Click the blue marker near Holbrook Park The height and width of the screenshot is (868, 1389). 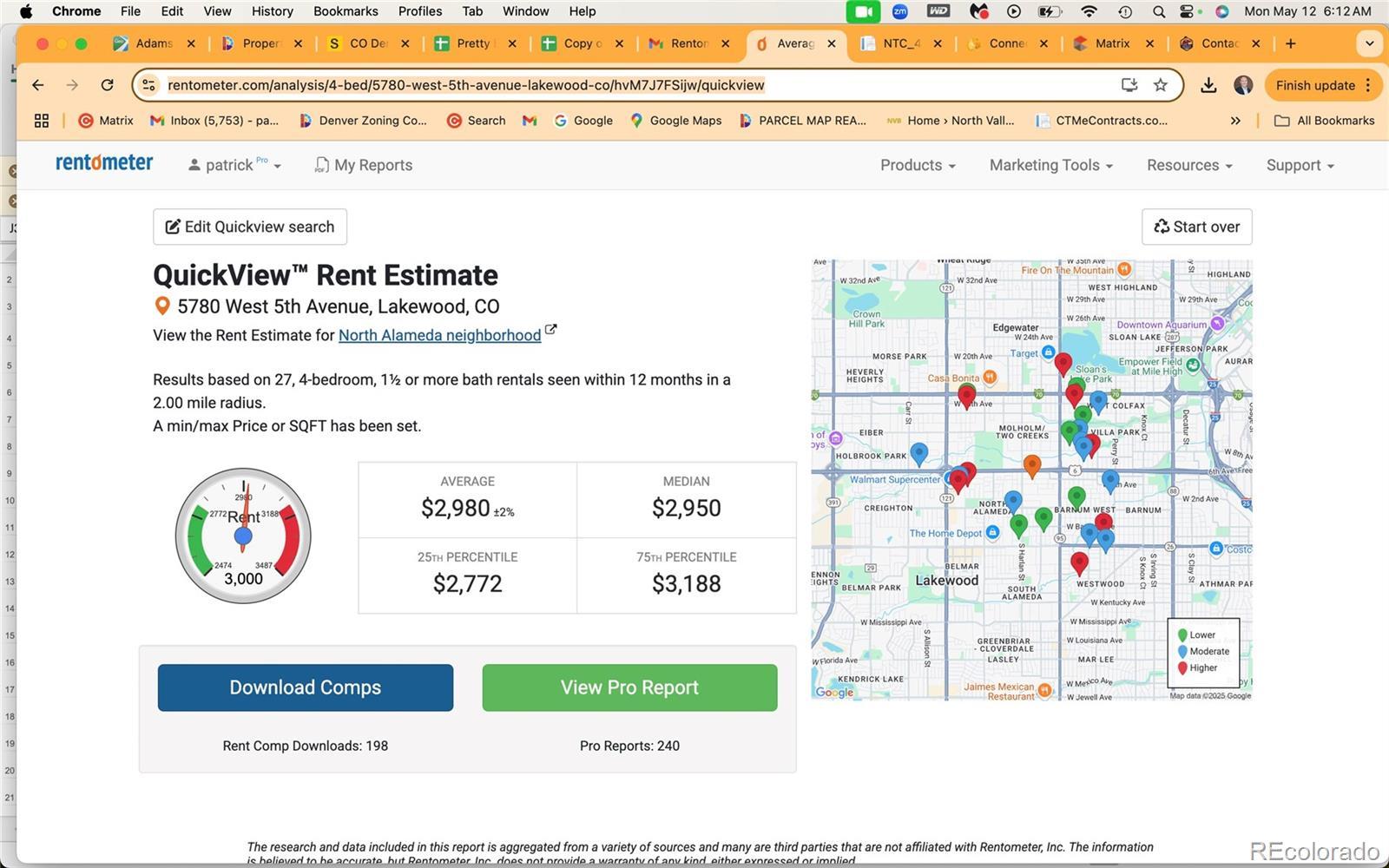[x=919, y=453]
